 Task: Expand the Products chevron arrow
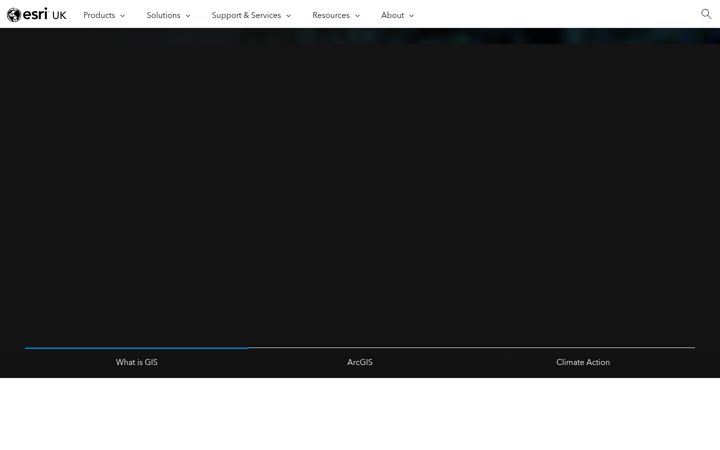122,16
